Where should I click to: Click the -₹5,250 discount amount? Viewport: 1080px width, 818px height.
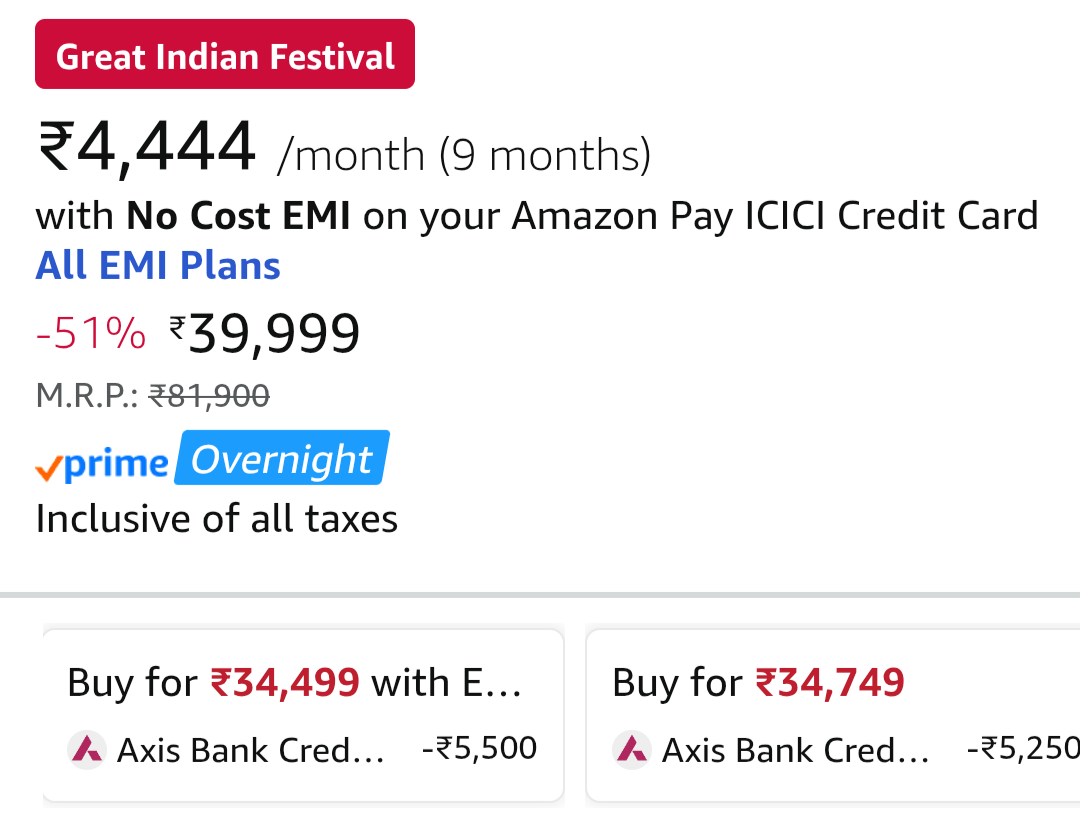pos(1022,748)
